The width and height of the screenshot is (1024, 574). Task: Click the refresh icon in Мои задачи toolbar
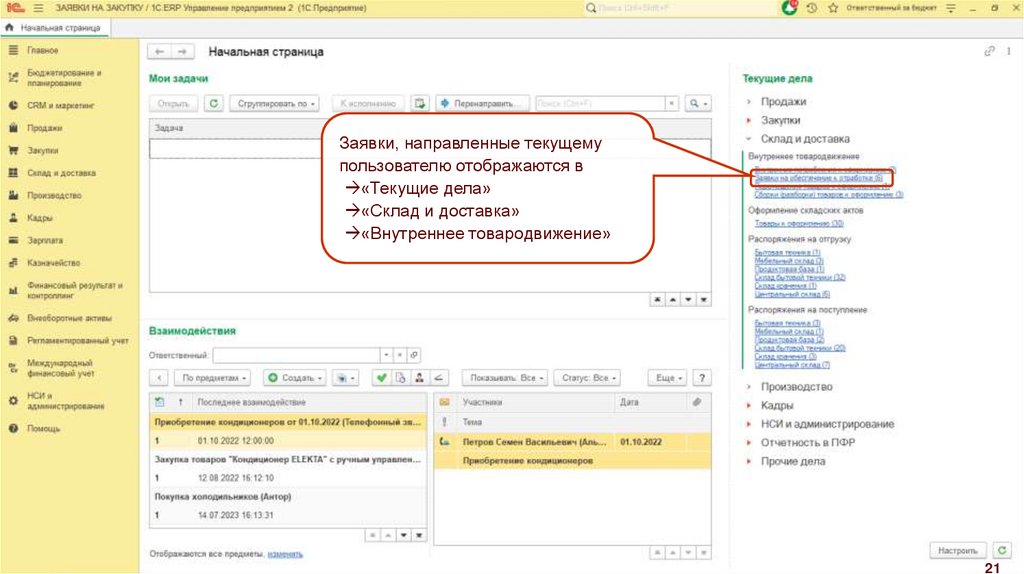214,103
